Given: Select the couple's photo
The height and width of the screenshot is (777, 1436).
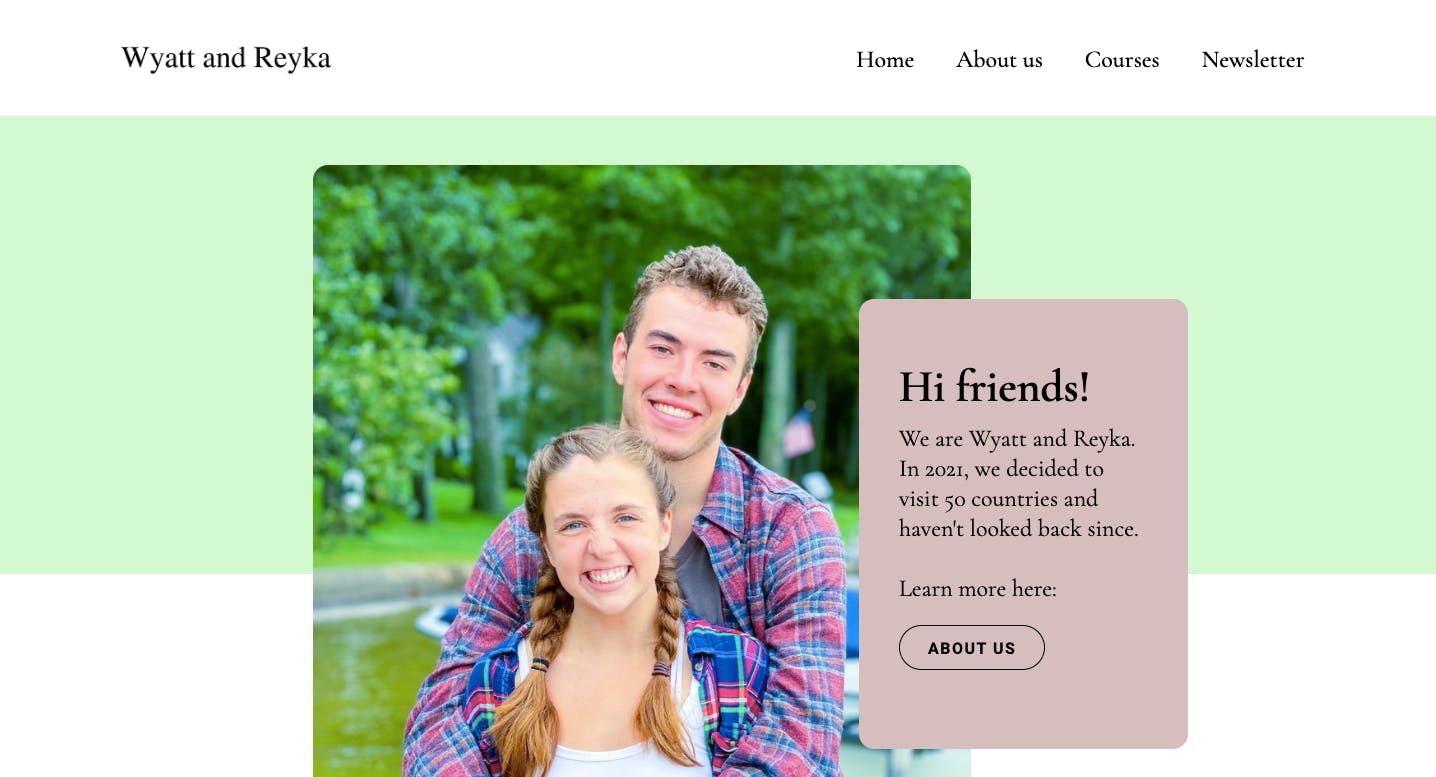Looking at the screenshot, I should 585,470.
